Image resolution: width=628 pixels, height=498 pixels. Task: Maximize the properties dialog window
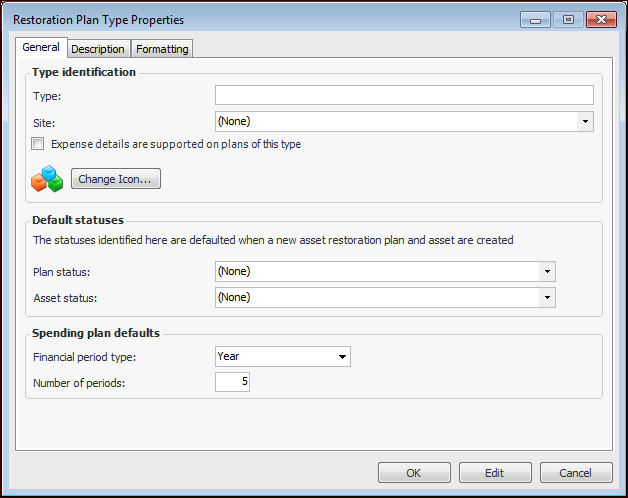coord(567,19)
